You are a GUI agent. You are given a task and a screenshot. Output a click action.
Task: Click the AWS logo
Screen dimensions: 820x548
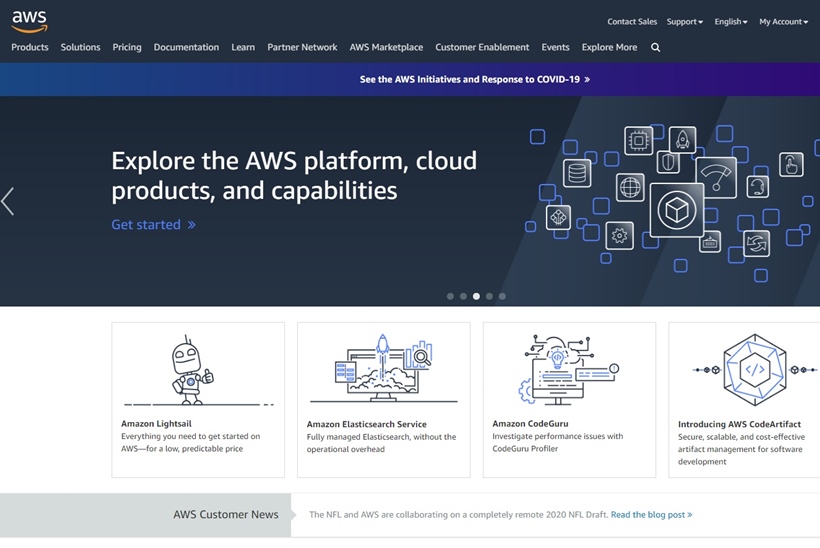30,21
